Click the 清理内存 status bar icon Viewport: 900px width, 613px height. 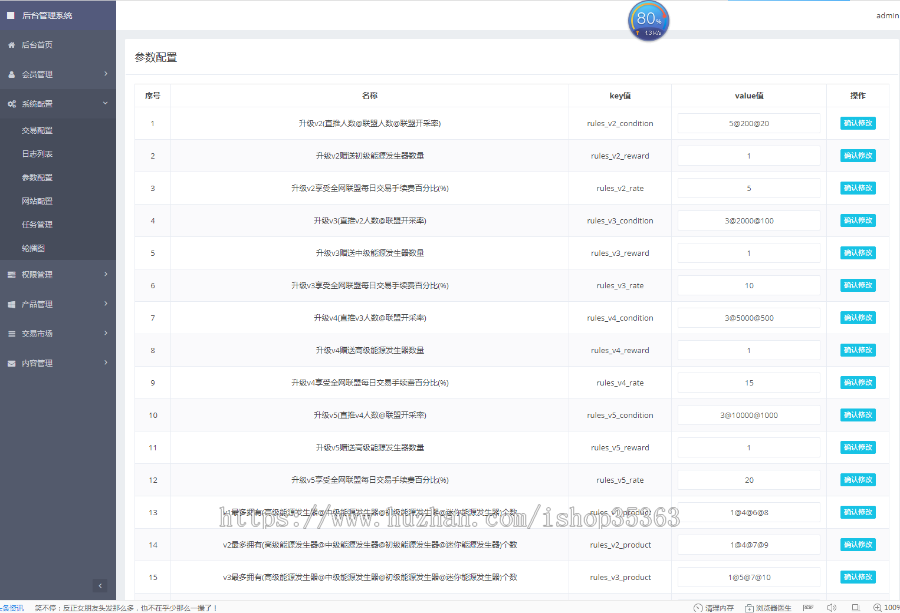(x=698, y=608)
